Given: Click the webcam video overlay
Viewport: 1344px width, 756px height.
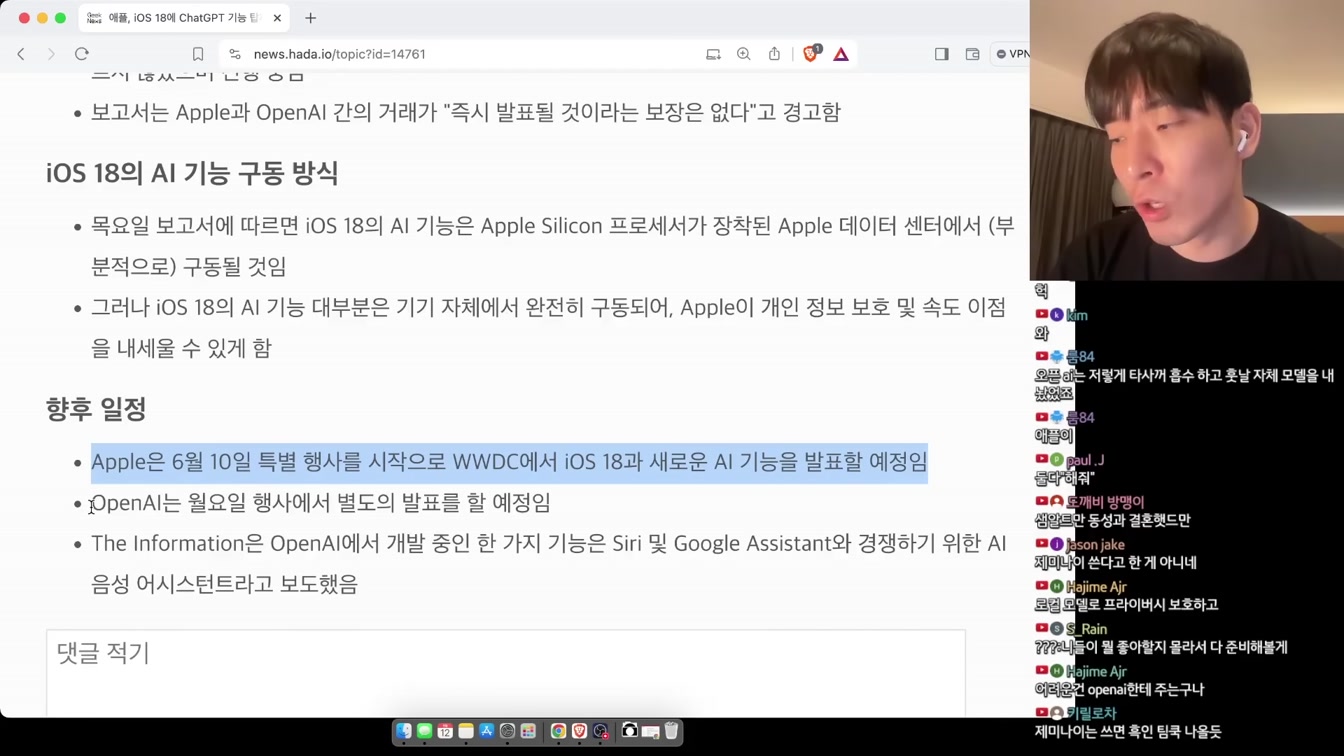Looking at the screenshot, I should [x=1187, y=140].
